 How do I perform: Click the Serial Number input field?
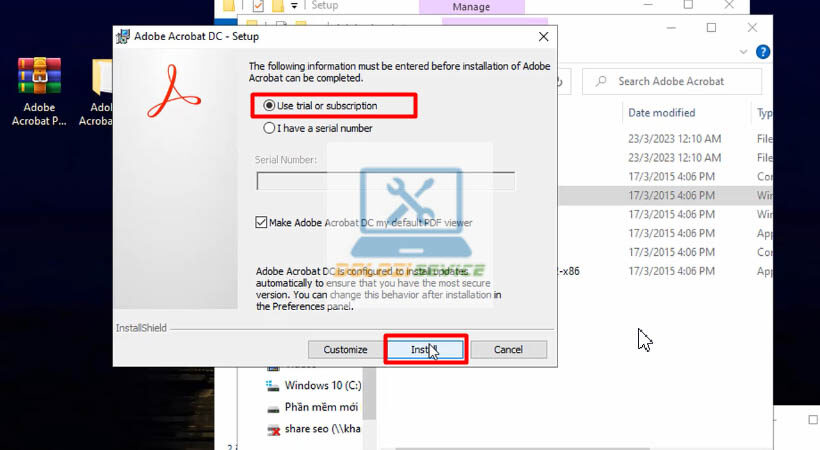coord(385,181)
